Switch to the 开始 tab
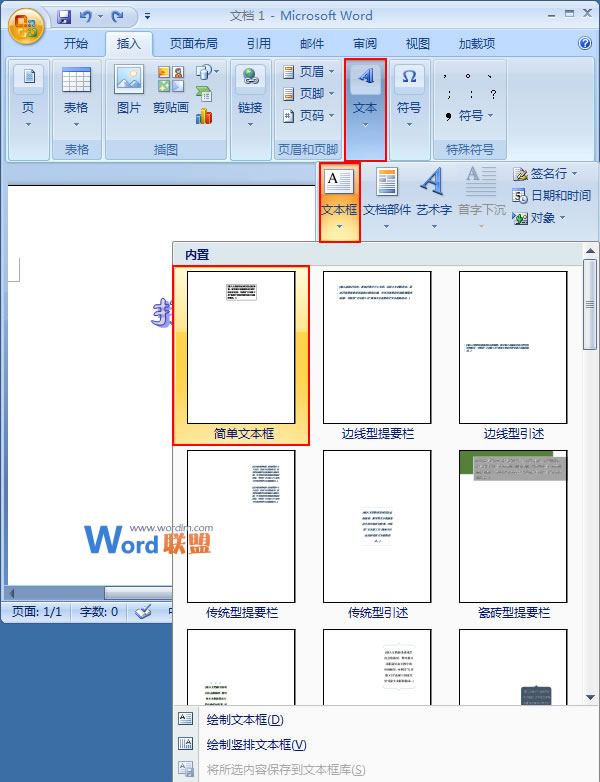The height and width of the screenshot is (782, 600). coord(76,43)
